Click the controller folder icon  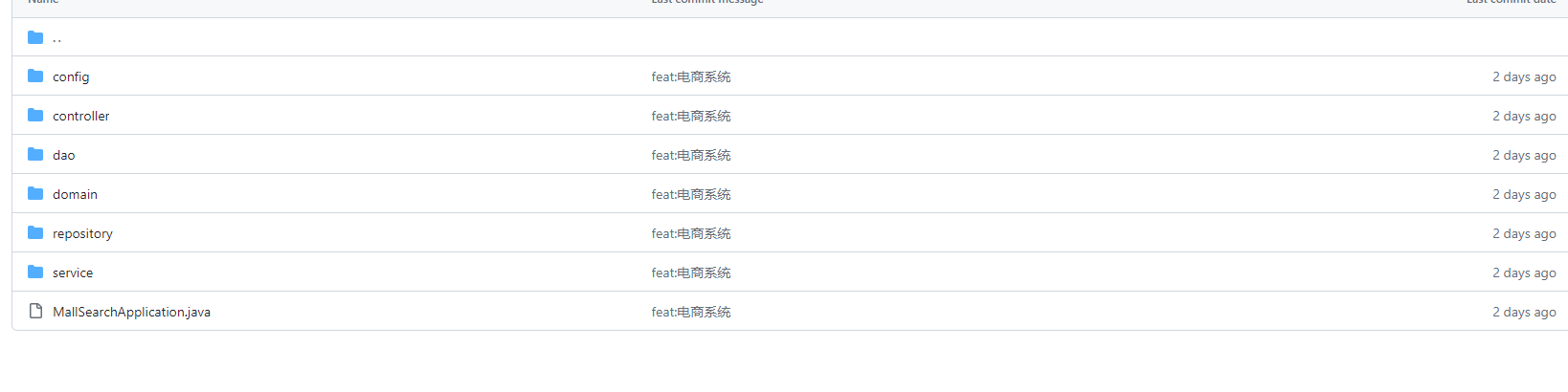[x=35, y=115]
